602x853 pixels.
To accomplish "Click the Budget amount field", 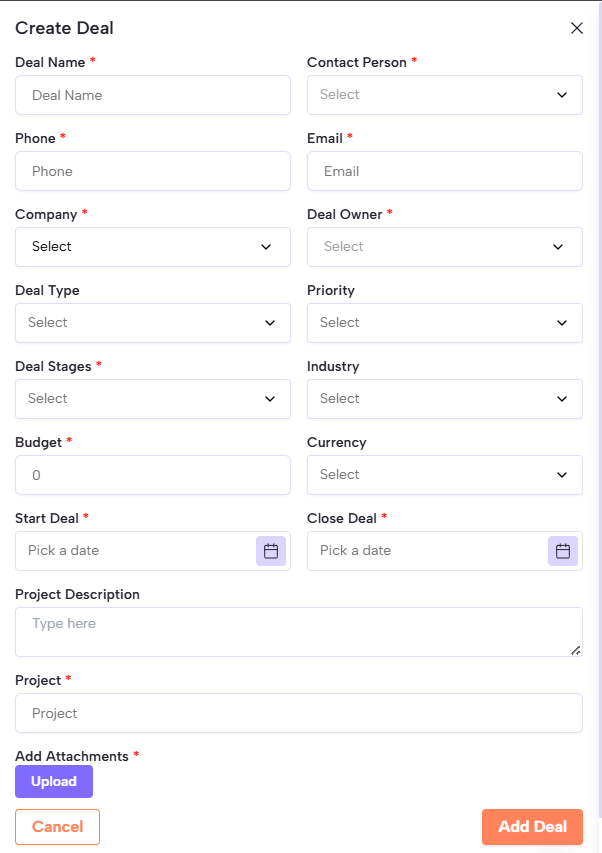I will 152,475.
